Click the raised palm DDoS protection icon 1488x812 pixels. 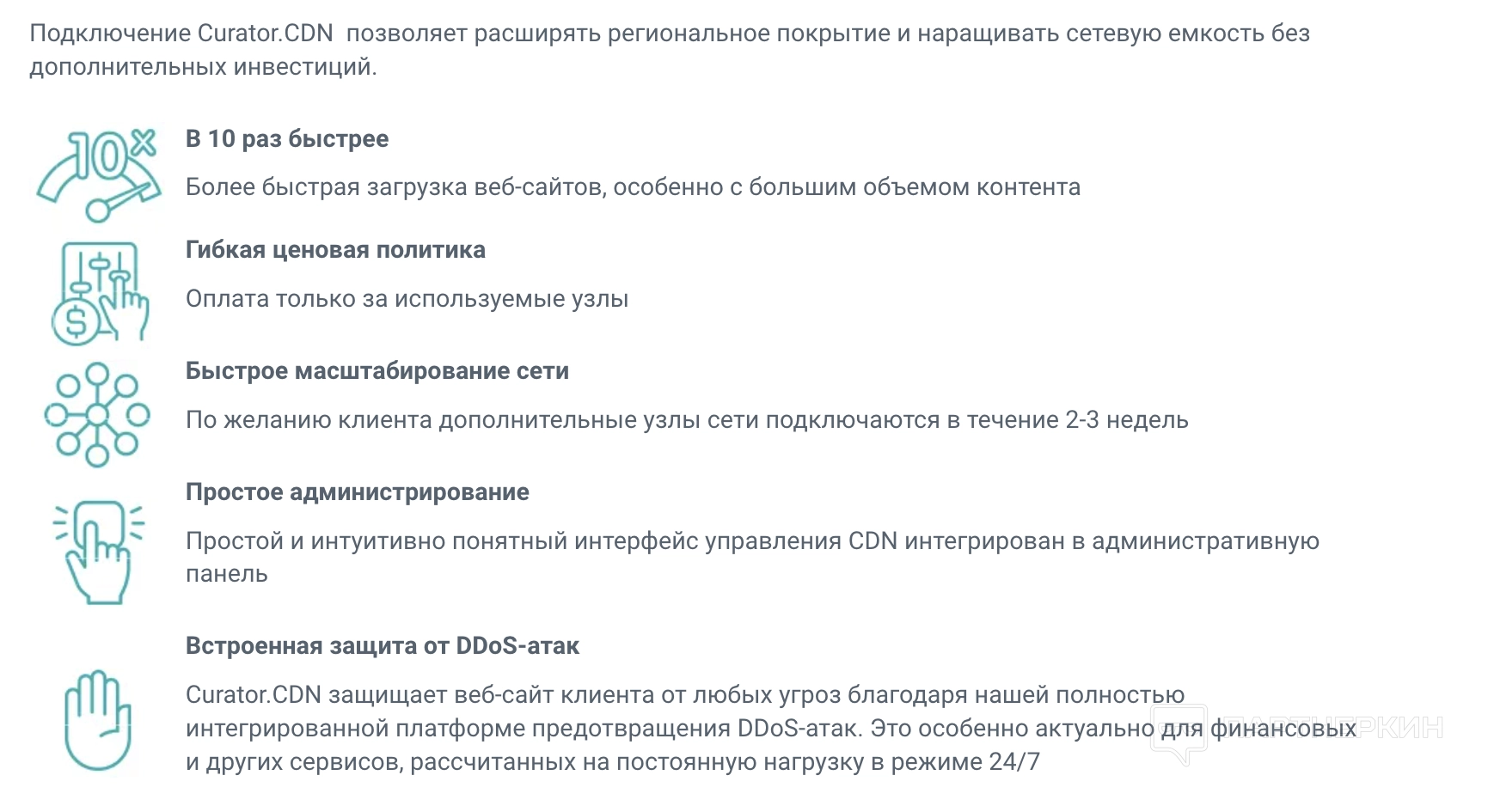[x=98, y=720]
